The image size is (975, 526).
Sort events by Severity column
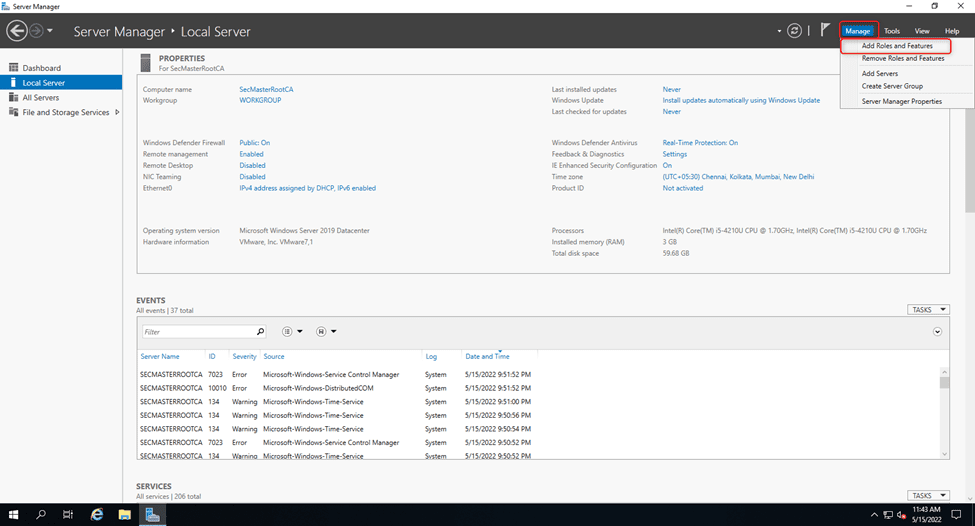(x=244, y=356)
